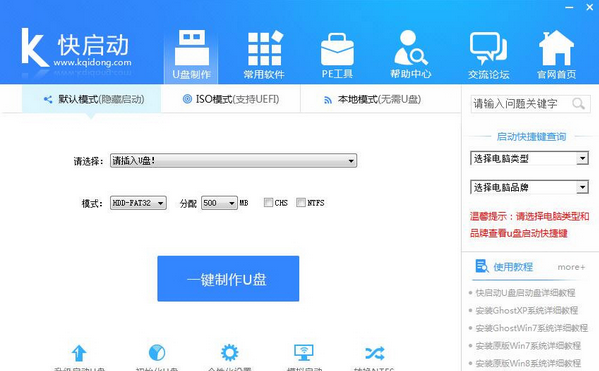This screenshot has width=599, height=371.
Task: Click www.kqidong.com website text
Action: (92, 62)
